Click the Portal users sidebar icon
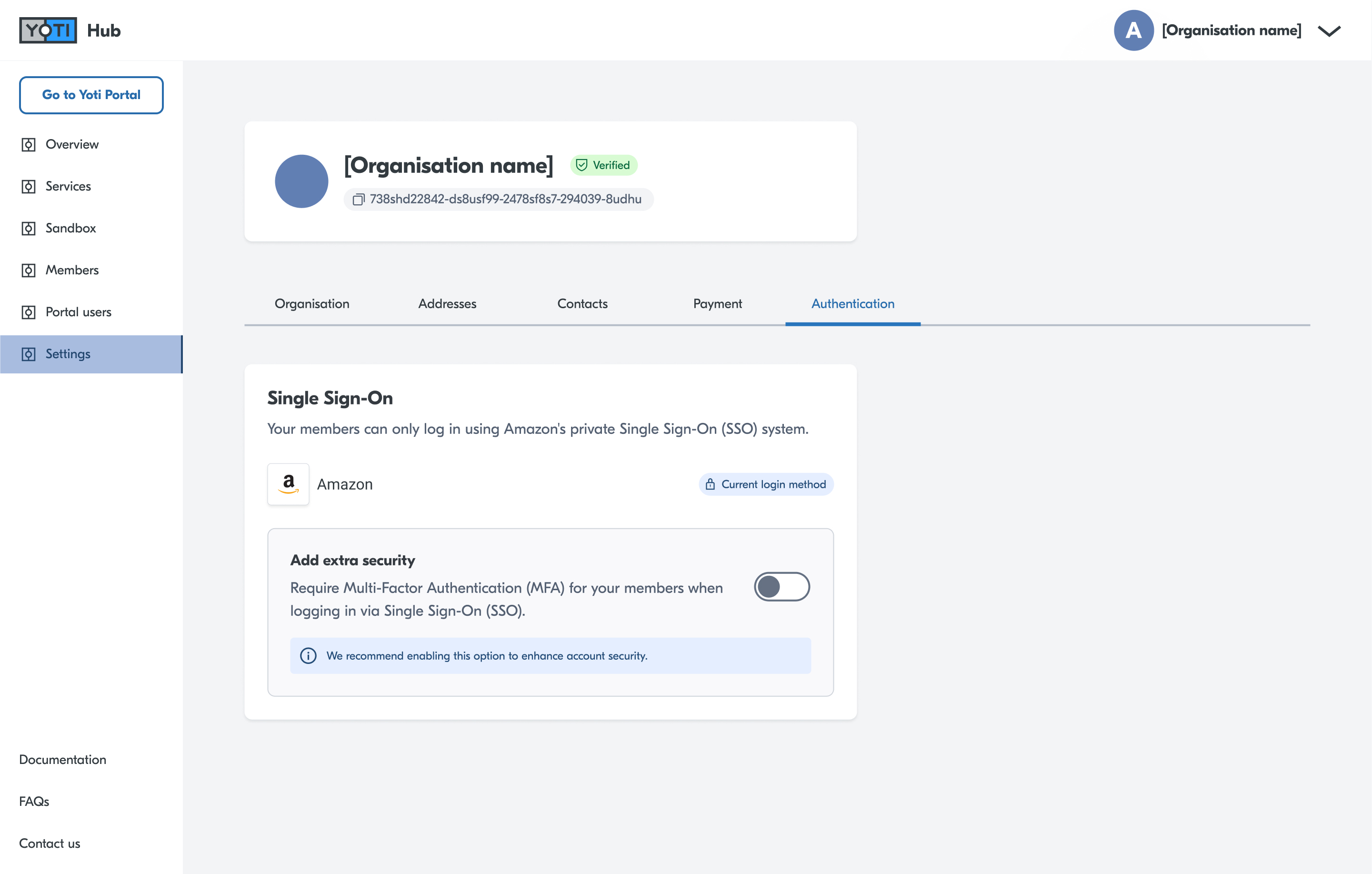Image resolution: width=1372 pixels, height=874 pixels. (x=29, y=312)
